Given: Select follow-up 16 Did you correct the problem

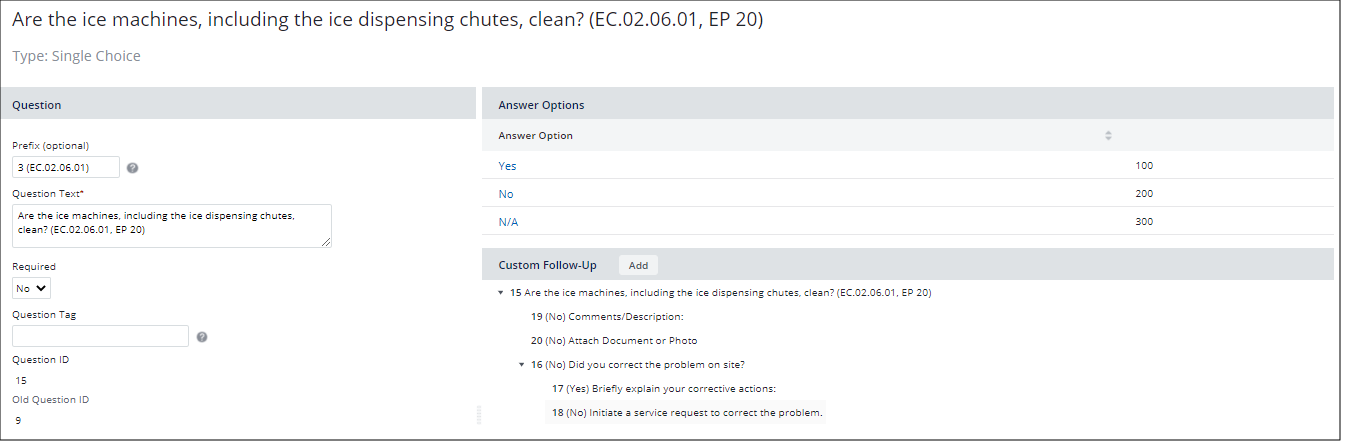Looking at the screenshot, I should pyautogui.click(x=638, y=364).
